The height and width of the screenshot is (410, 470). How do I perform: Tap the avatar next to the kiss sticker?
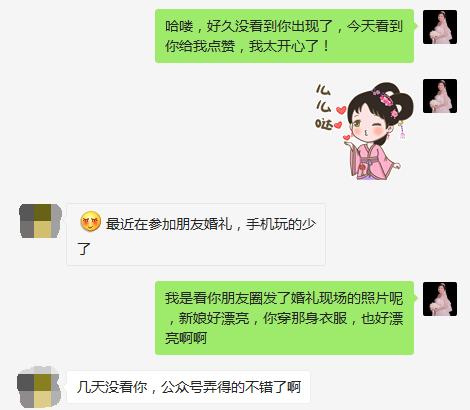[440, 96]
